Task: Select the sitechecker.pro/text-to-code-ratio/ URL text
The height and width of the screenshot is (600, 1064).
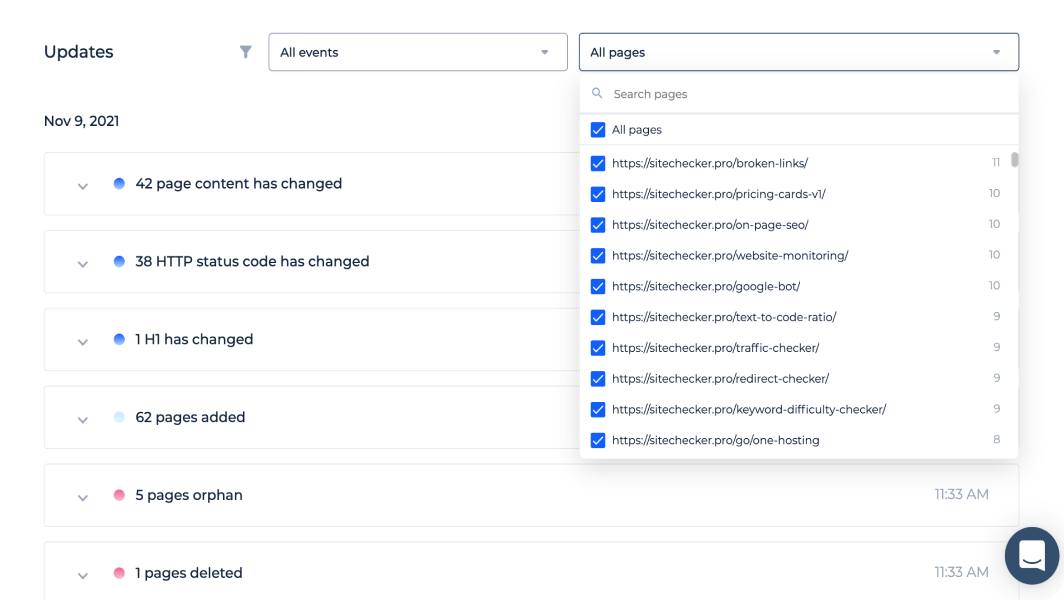Action: pyautogui.click(x=724, y=317)
